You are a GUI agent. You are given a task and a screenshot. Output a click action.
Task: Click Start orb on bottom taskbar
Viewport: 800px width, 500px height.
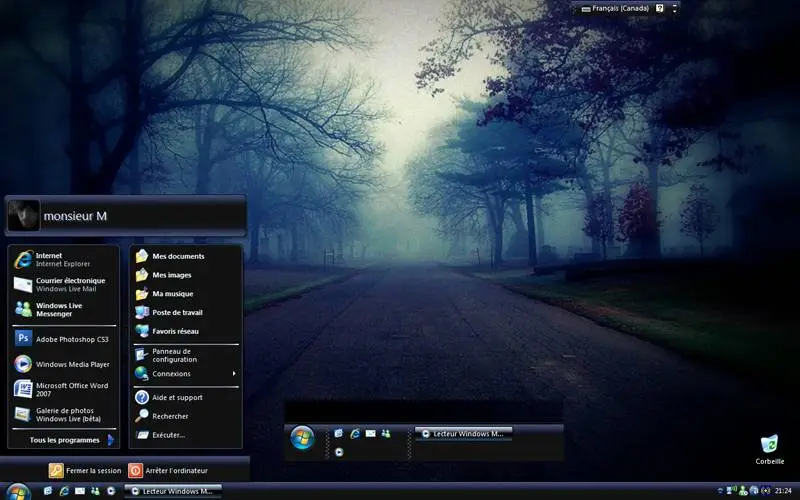tap(17, 492)
